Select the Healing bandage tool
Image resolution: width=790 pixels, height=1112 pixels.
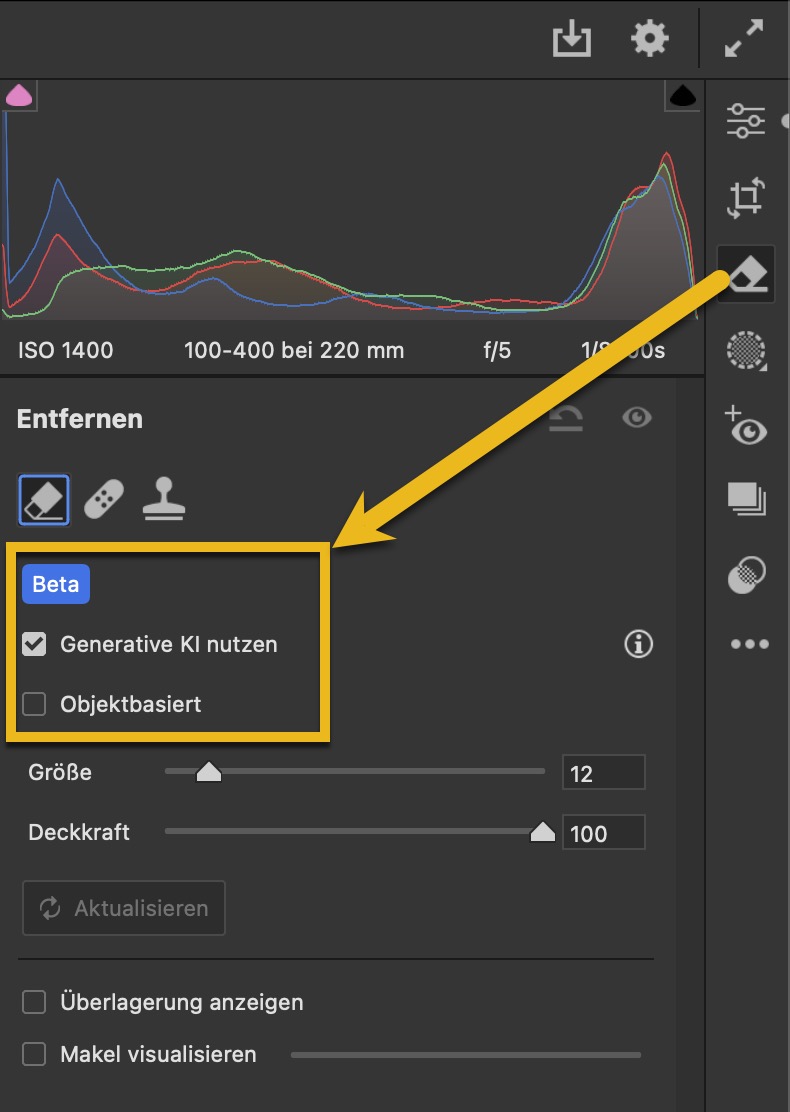pos(104,500)
